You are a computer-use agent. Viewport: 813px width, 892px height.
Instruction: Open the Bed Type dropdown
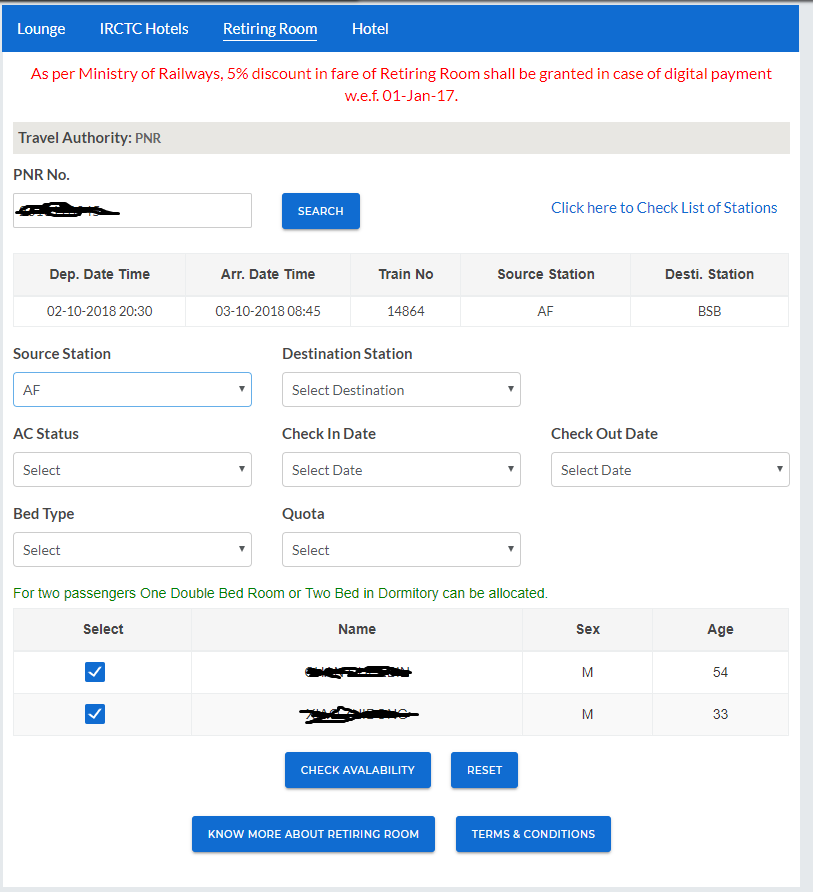(132, 550)
